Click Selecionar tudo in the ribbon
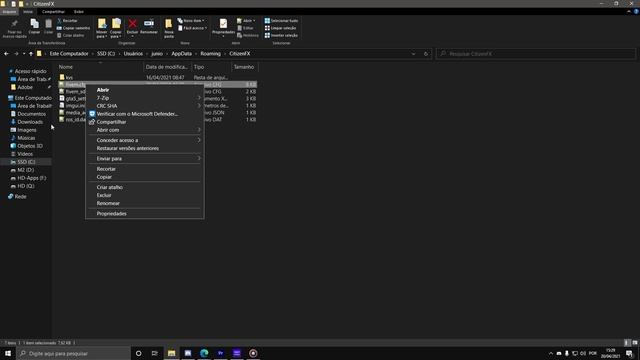Viewport: 640px width, 360px height. click(281, 20)
